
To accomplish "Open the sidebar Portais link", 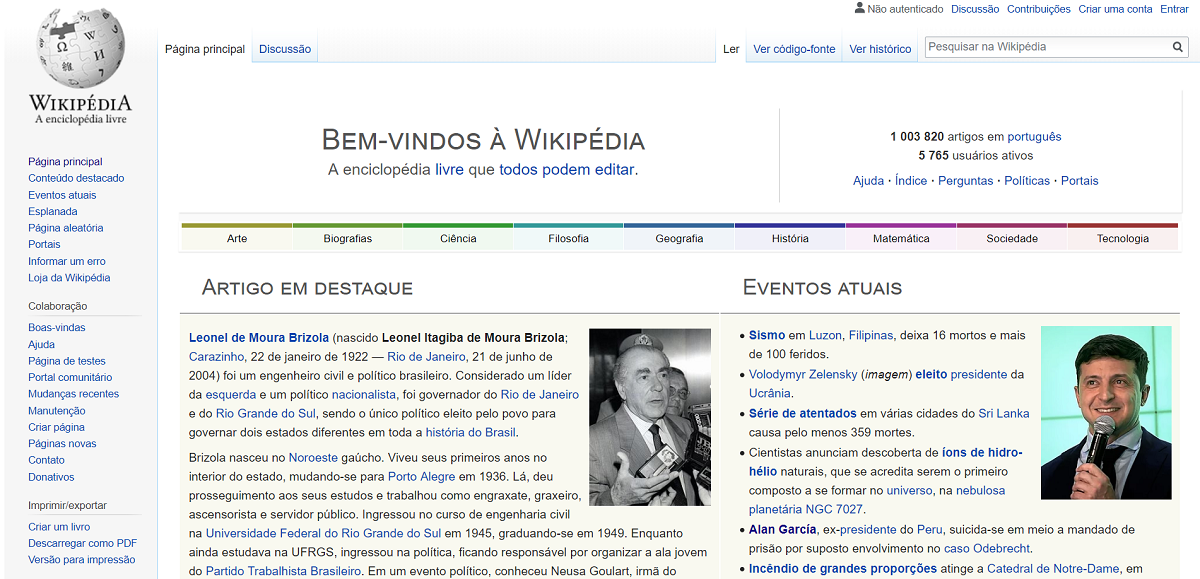I will tap(44, 244).
